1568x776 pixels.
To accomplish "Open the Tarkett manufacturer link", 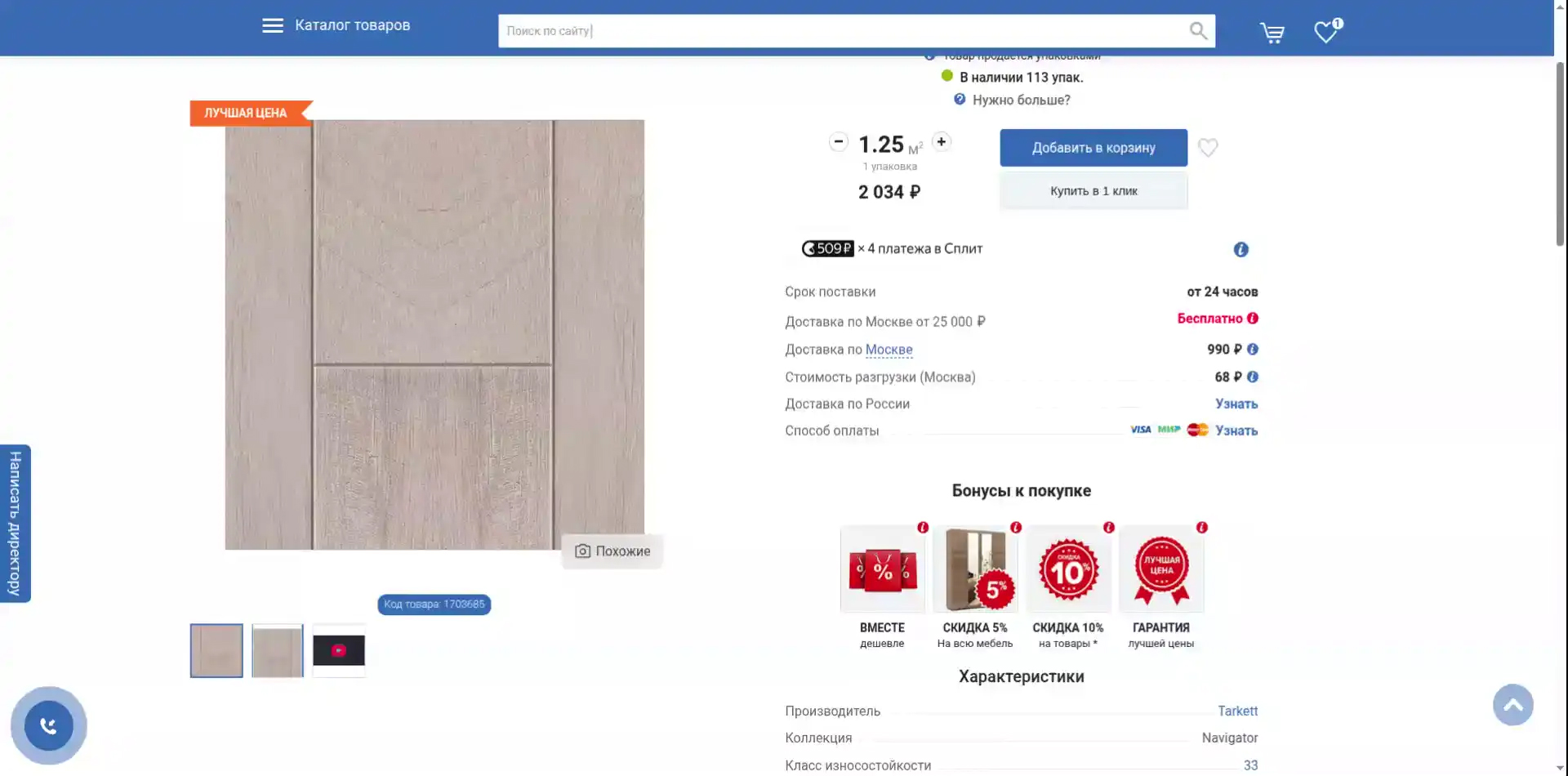I will 1237,711.
